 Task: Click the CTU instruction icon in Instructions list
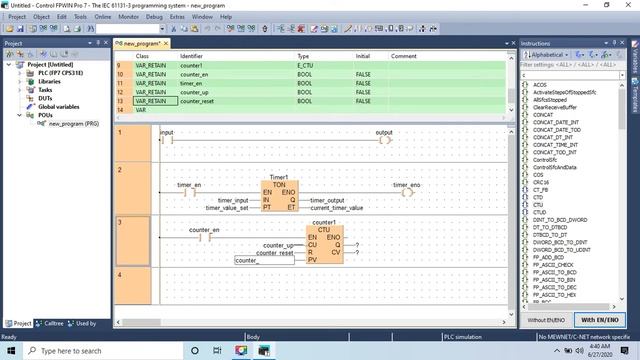[x=525, y=205]
